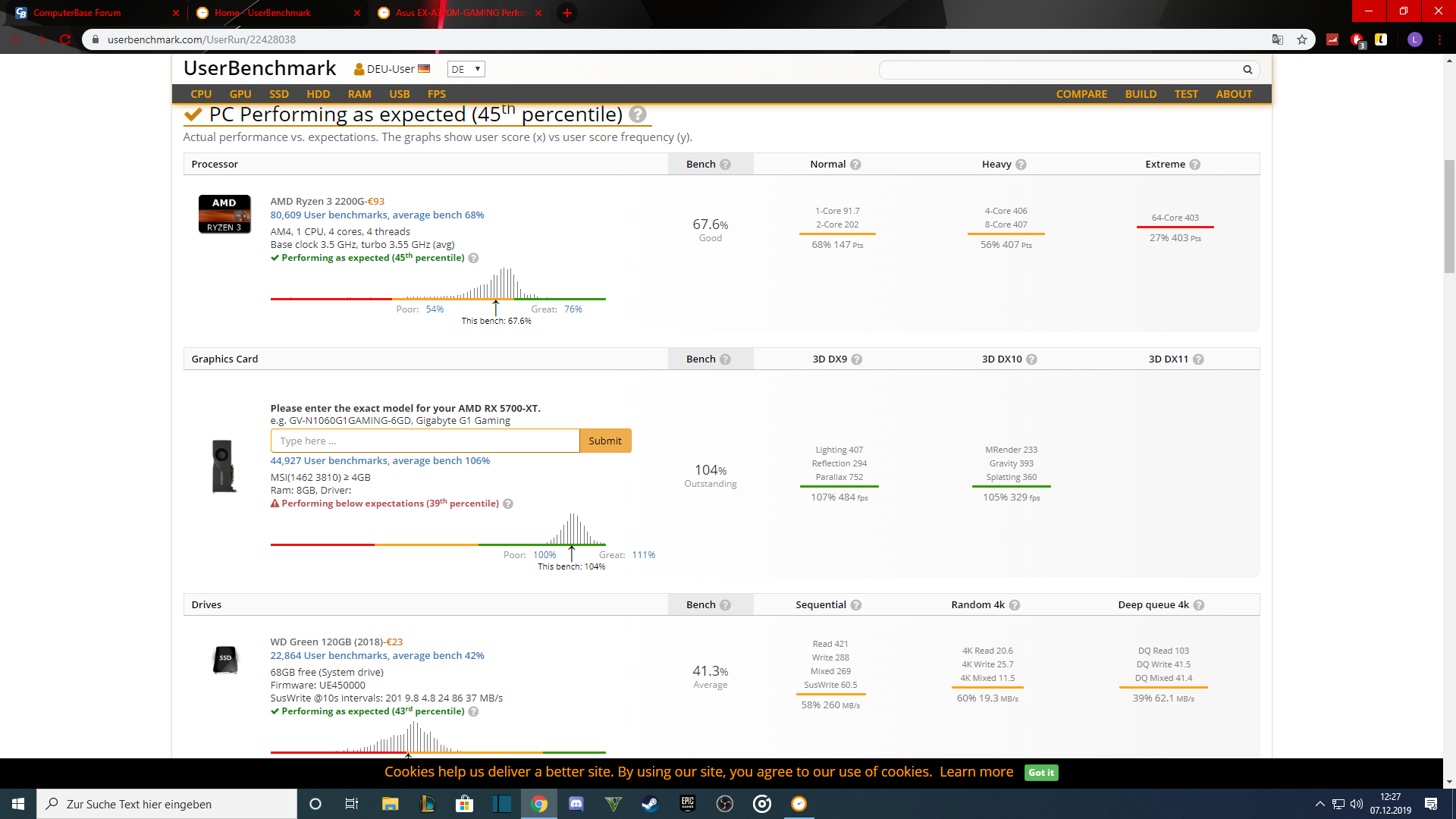The width and height of the screenshot is (1456, 819).
Task: Click help icon next to PC percentile heading
Action: point(638,115)
